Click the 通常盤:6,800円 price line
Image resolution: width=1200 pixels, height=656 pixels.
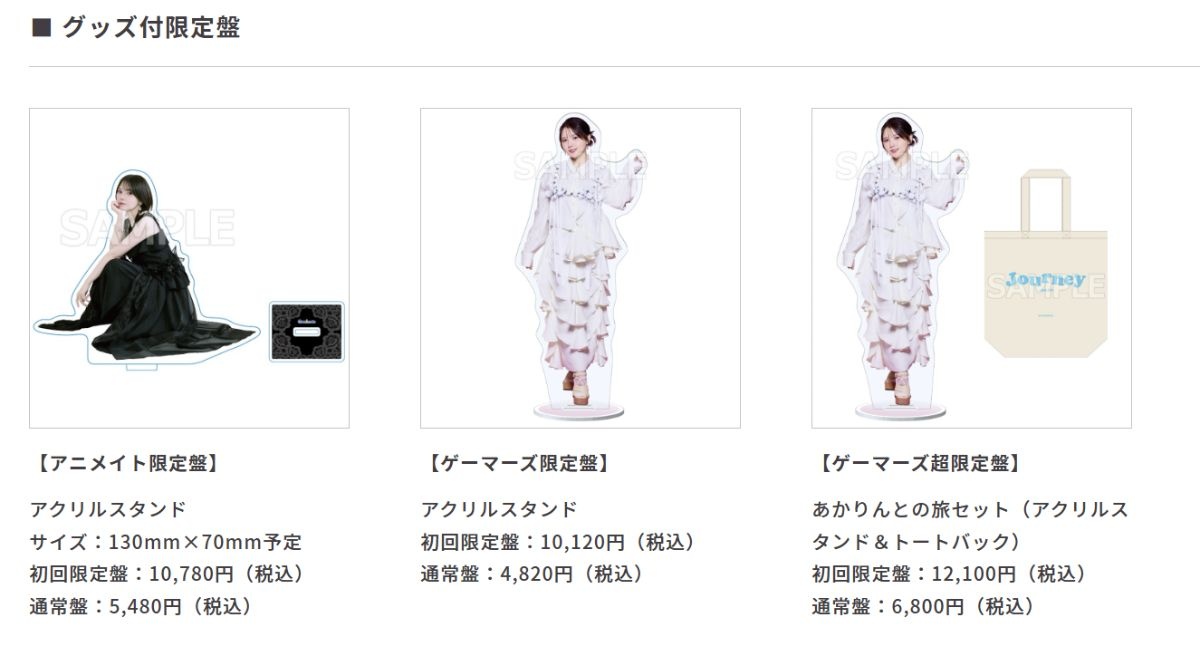[x=924, y=606]
